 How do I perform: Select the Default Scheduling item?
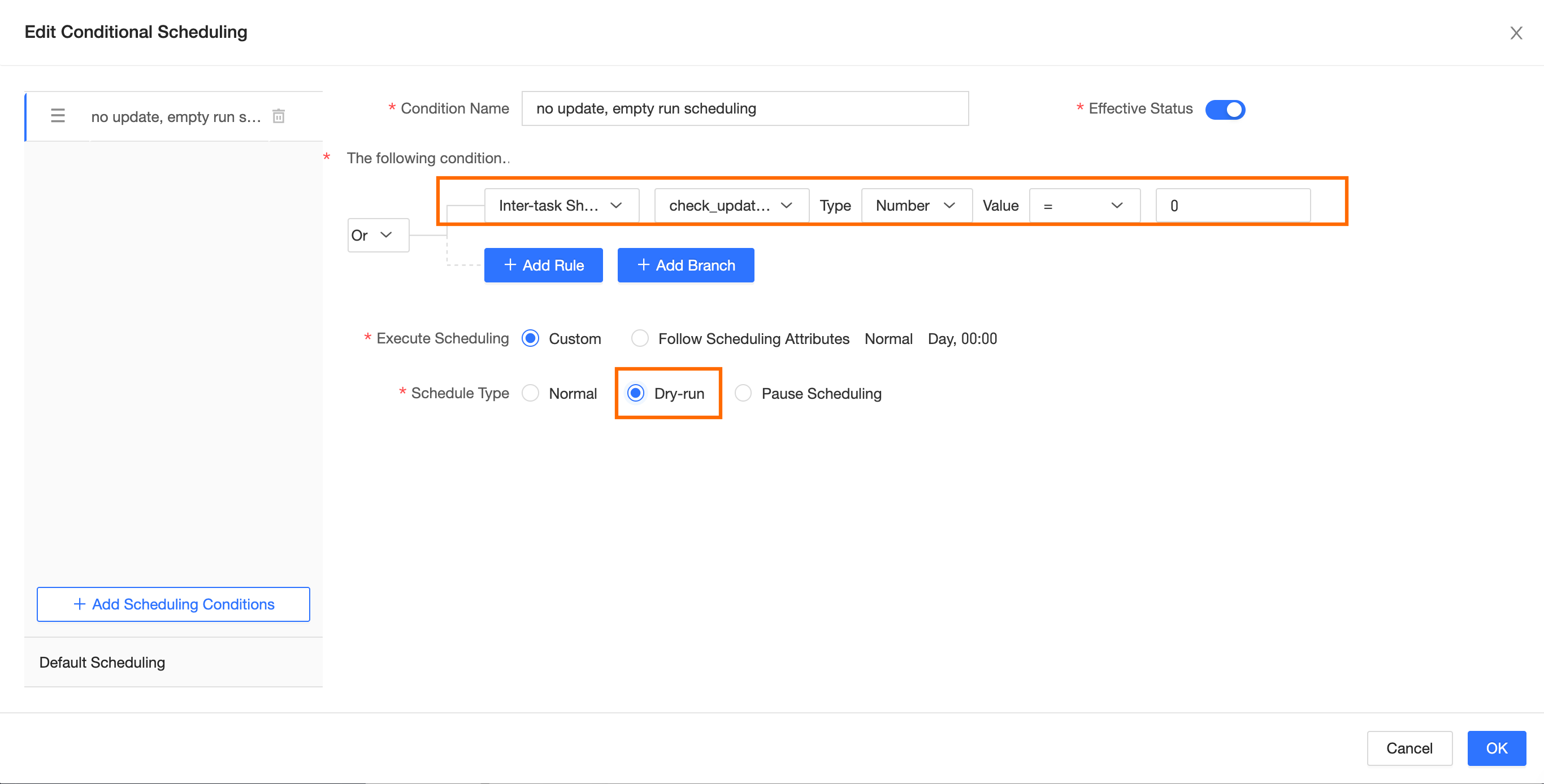[x=102, y=663]
